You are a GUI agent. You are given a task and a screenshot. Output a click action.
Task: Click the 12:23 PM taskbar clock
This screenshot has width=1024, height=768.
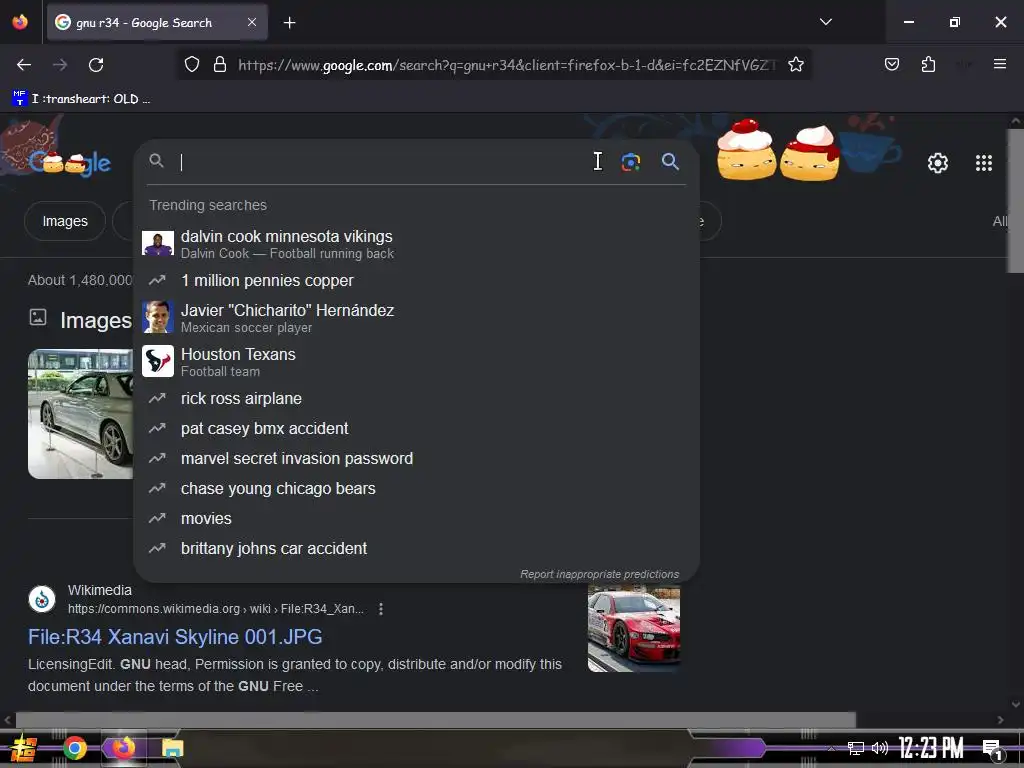coord(931,748)
